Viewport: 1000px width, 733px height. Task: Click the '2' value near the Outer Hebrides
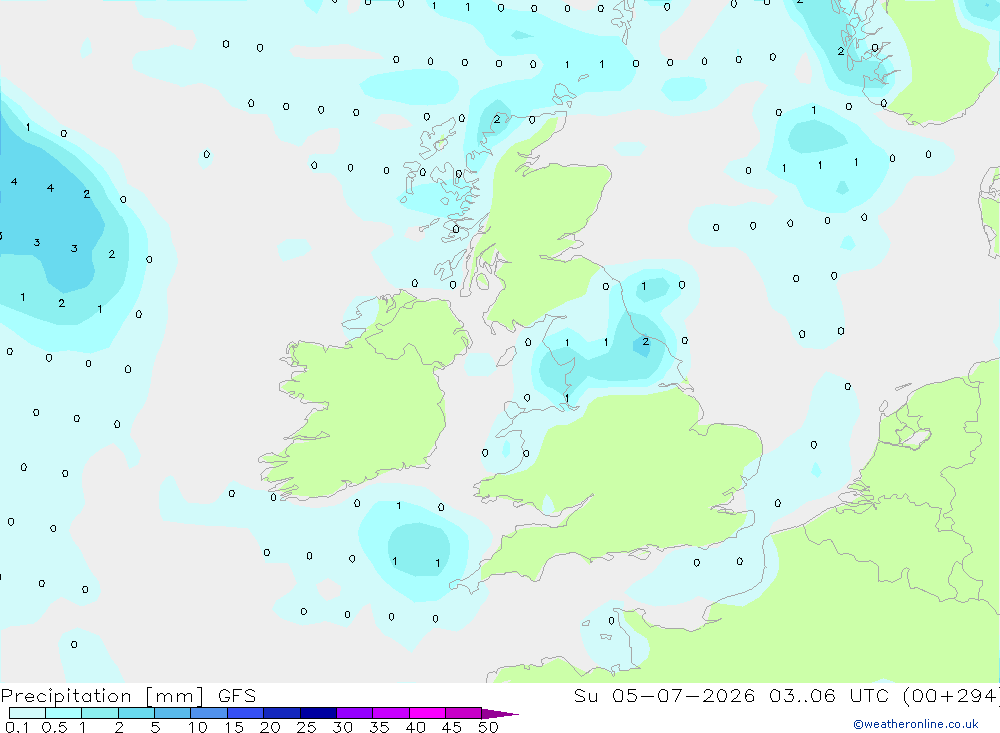pos(496,119)
